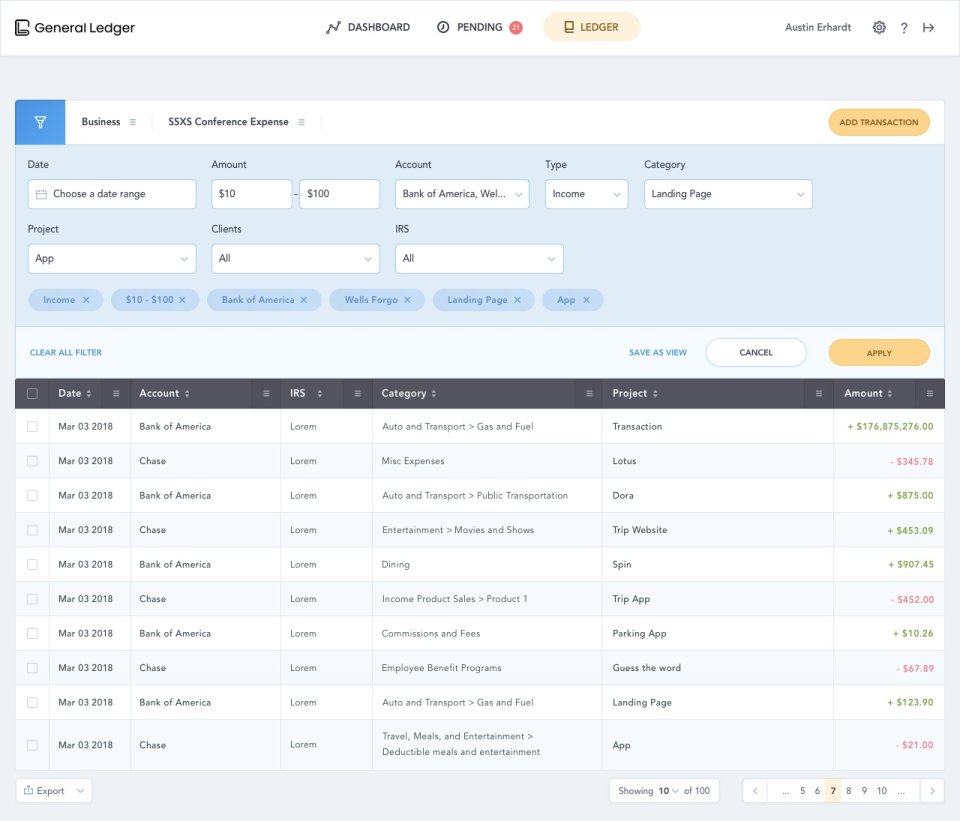The image size is (960, 821).
Task: Select the blue filter funnel icon
Action: 39,121
